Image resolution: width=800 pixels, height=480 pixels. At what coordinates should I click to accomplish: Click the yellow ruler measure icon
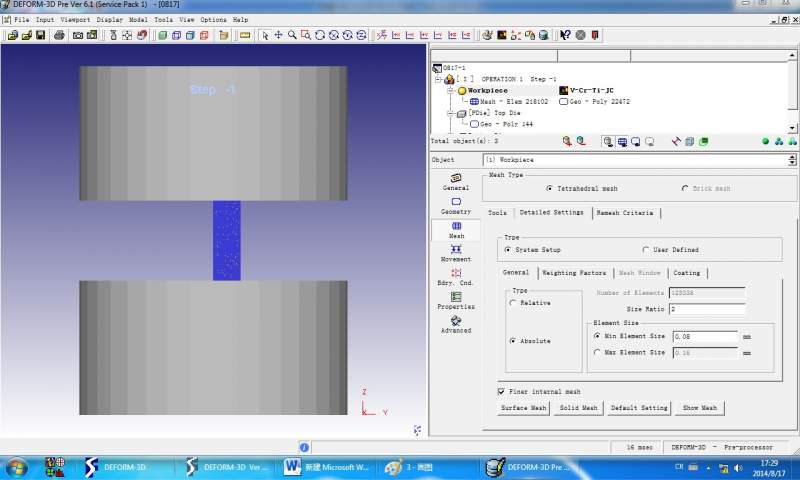[245, 35]
